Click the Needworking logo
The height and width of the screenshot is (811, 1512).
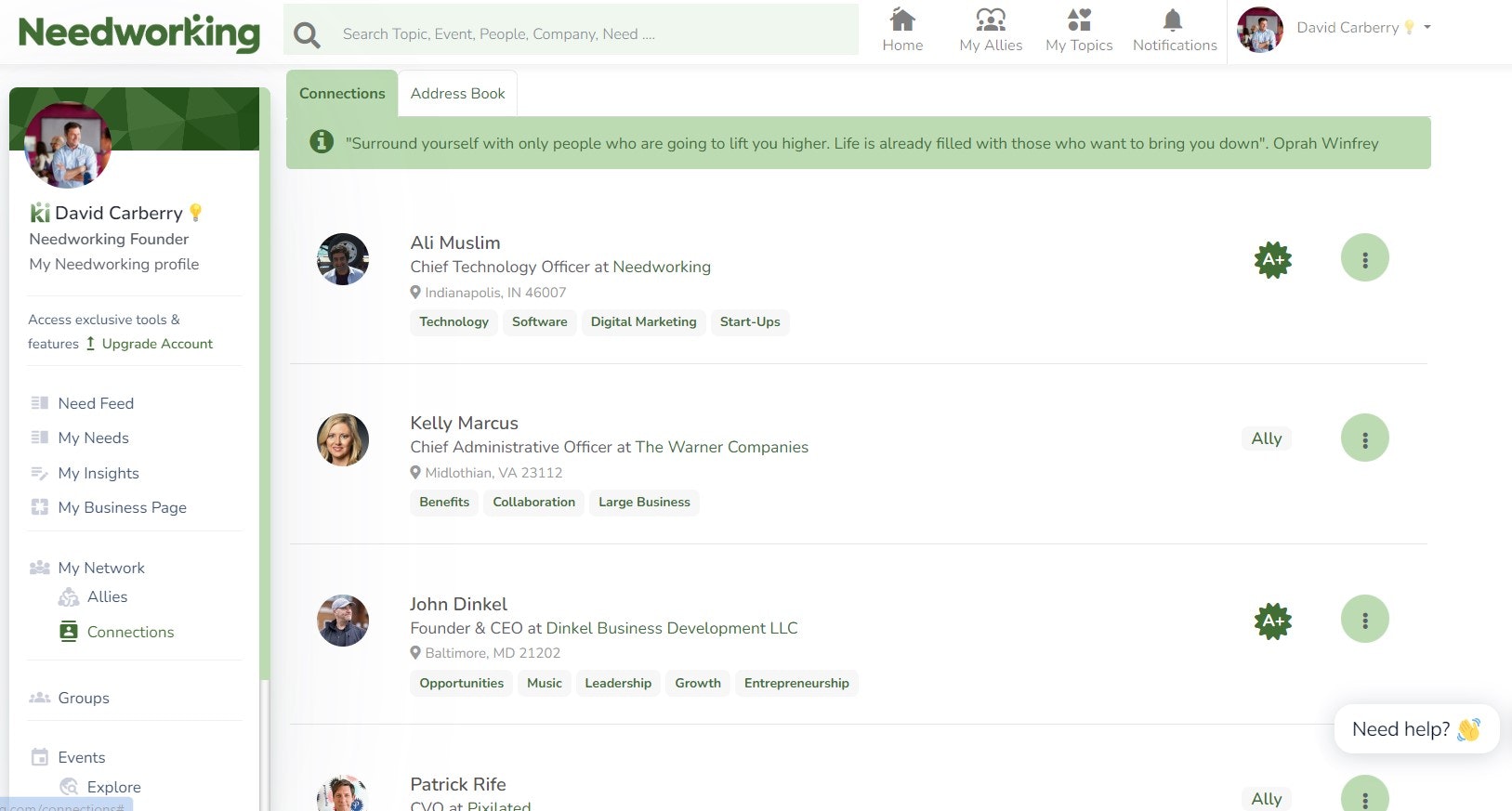139,33
